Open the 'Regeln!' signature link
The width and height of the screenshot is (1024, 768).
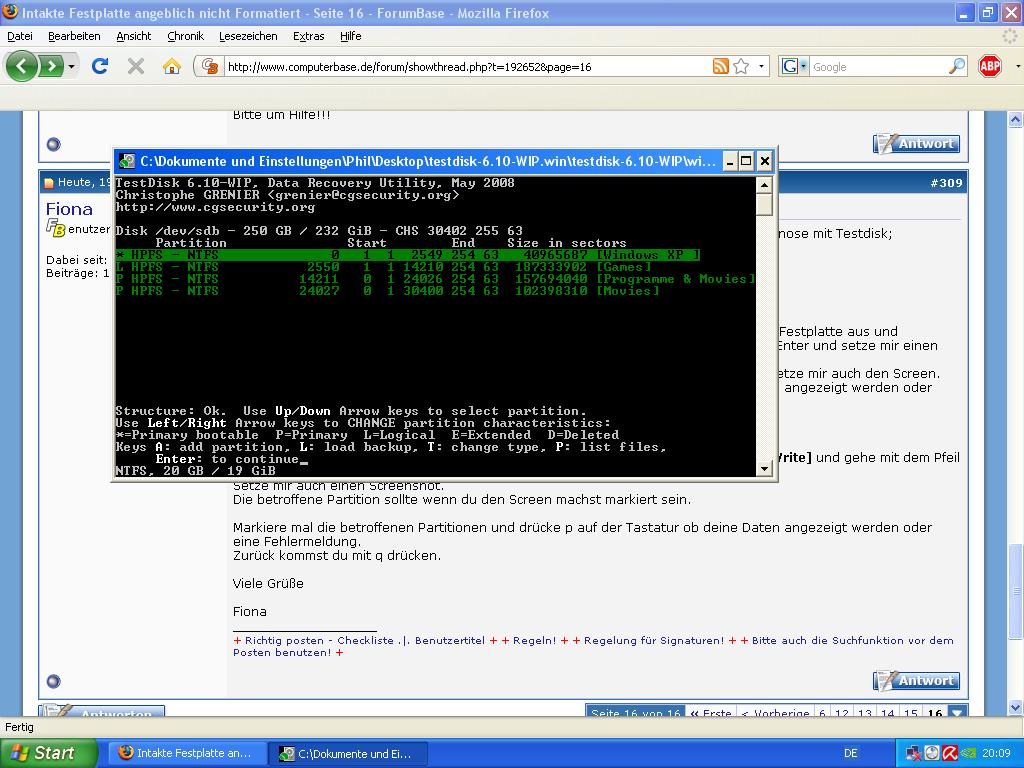[534, 641]
